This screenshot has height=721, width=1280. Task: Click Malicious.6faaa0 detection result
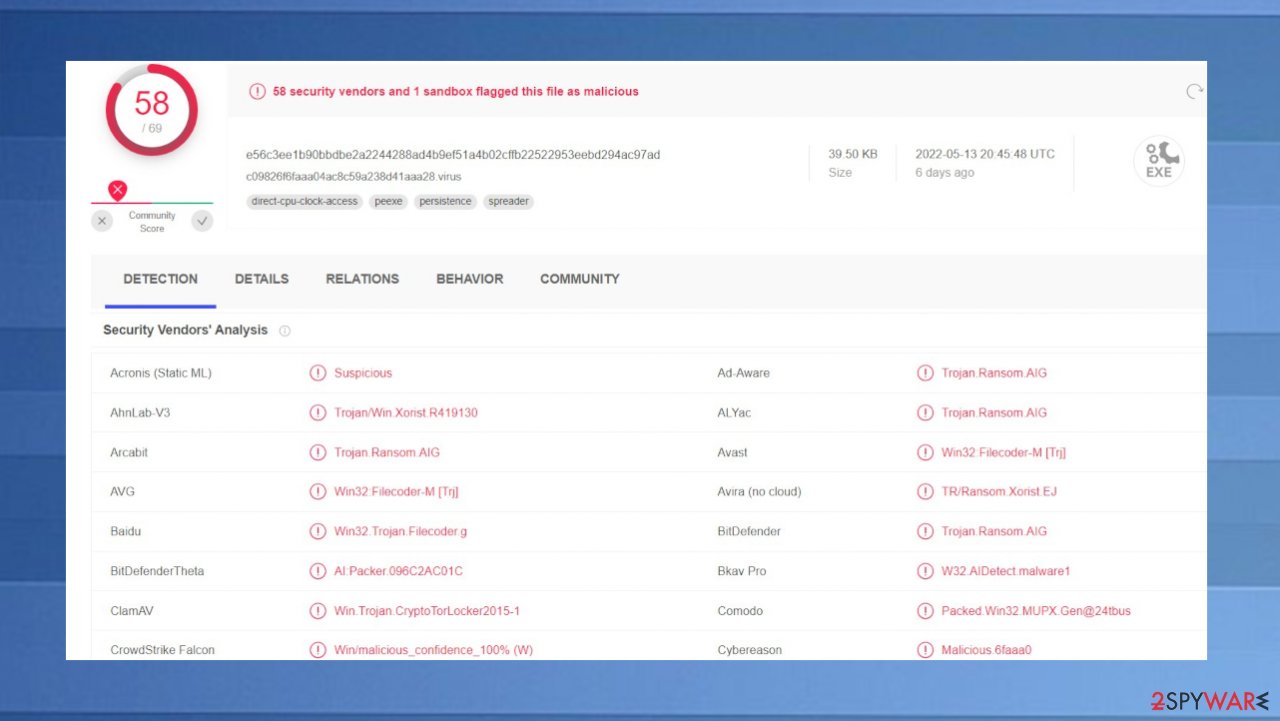(x=986, y=650)
